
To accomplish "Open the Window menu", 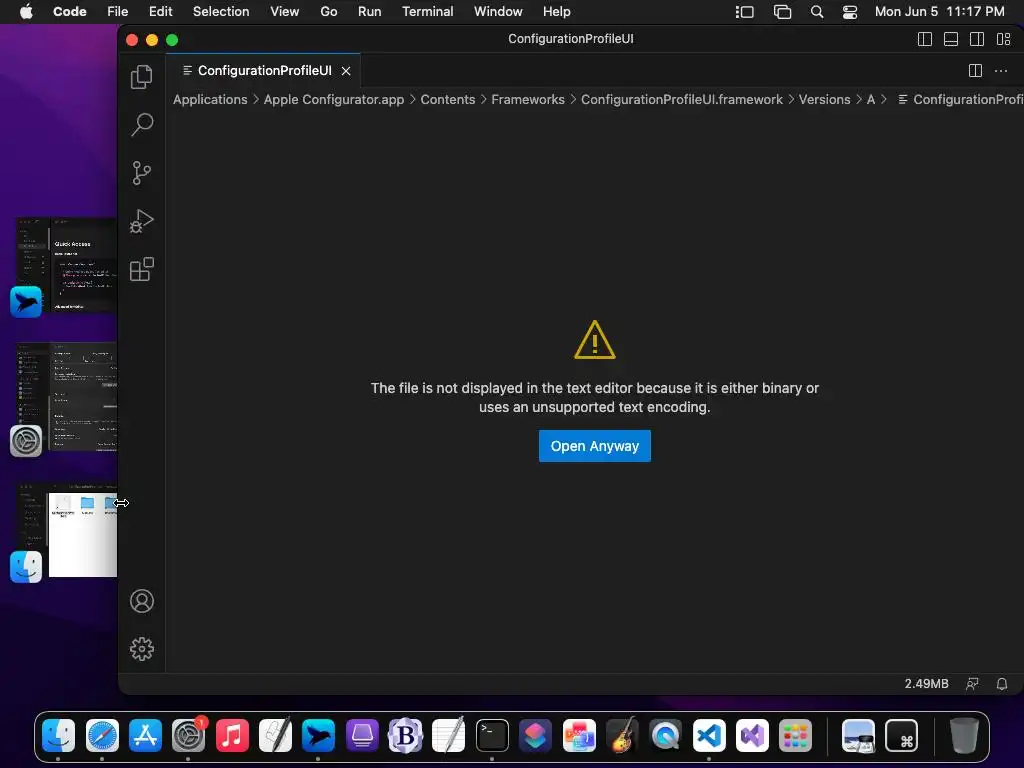I will click(x=498, y=12).
